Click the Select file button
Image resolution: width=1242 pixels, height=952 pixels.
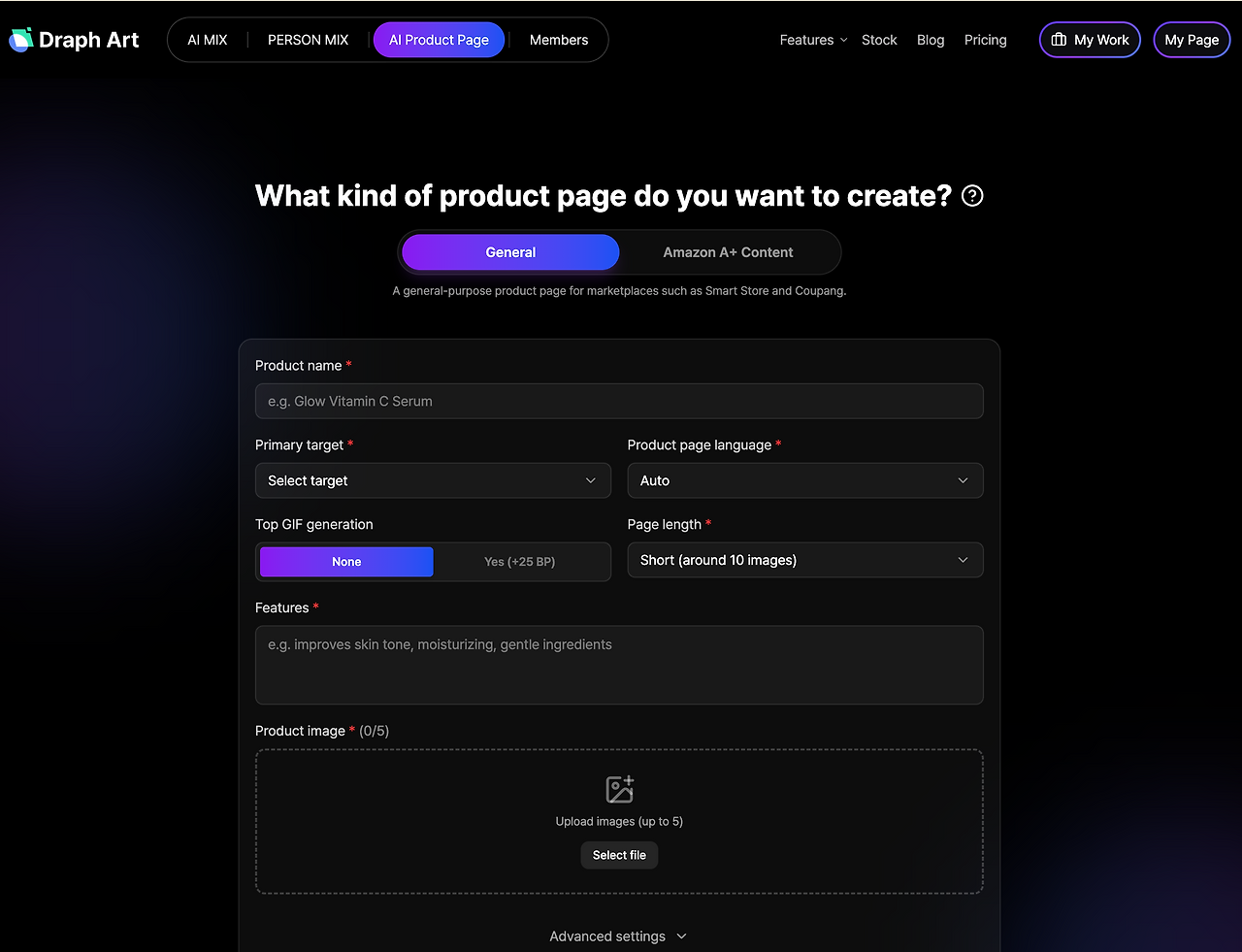pos(619,855)
